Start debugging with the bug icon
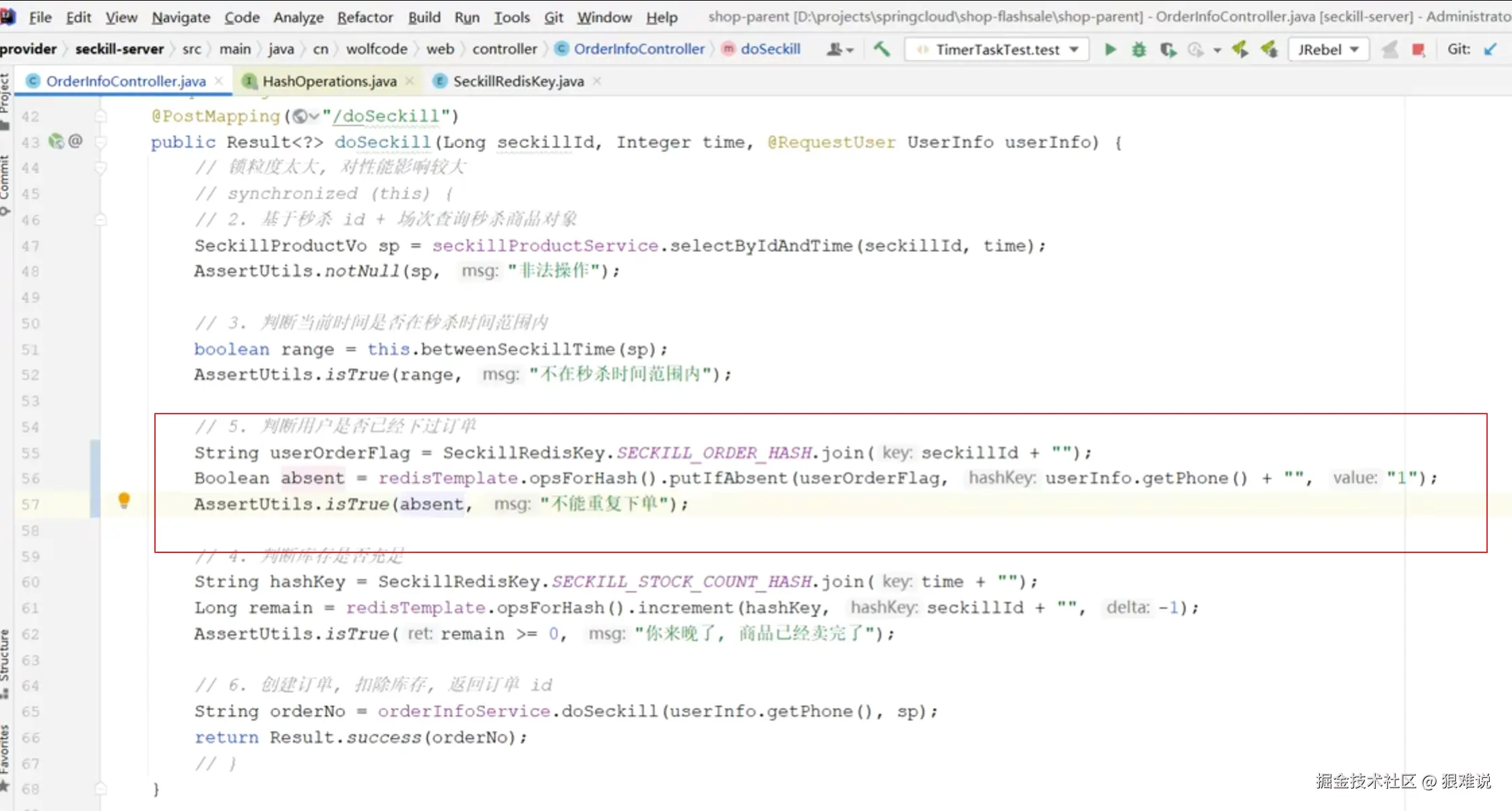1512x811 pixels. pyautogui.click(x=1139, y=49)
